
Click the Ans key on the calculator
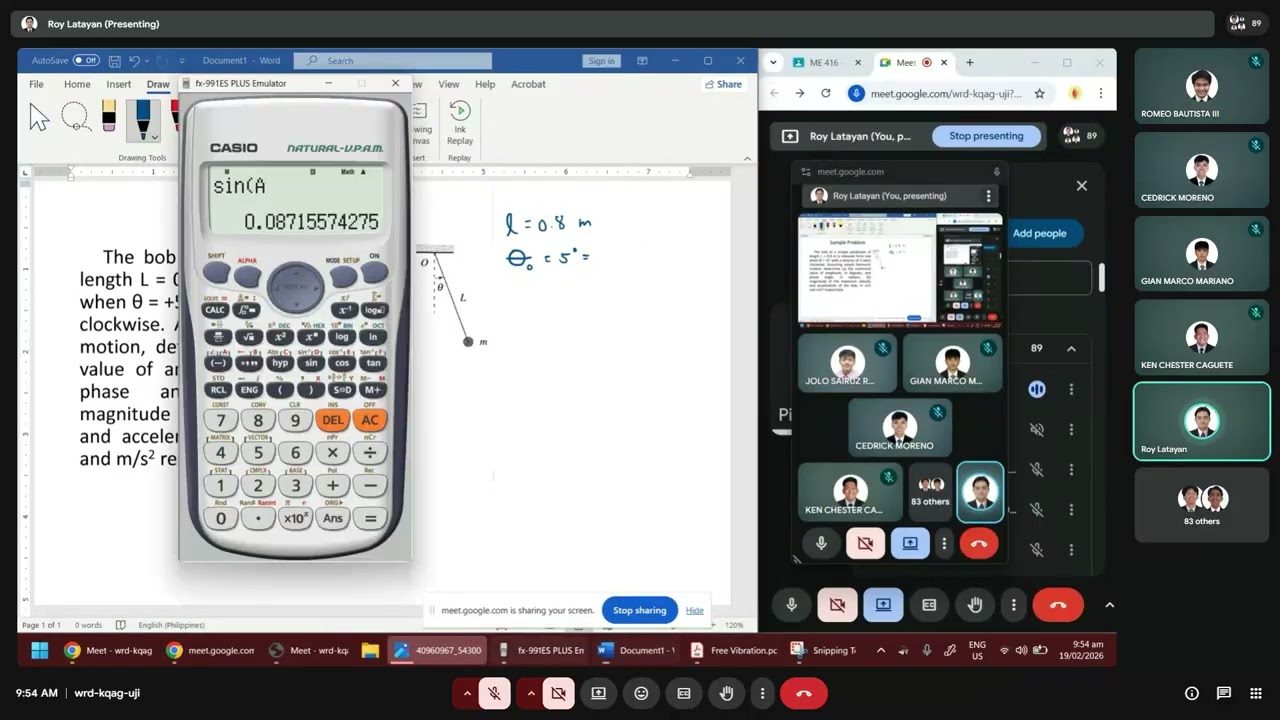click(x=332, y=518)
